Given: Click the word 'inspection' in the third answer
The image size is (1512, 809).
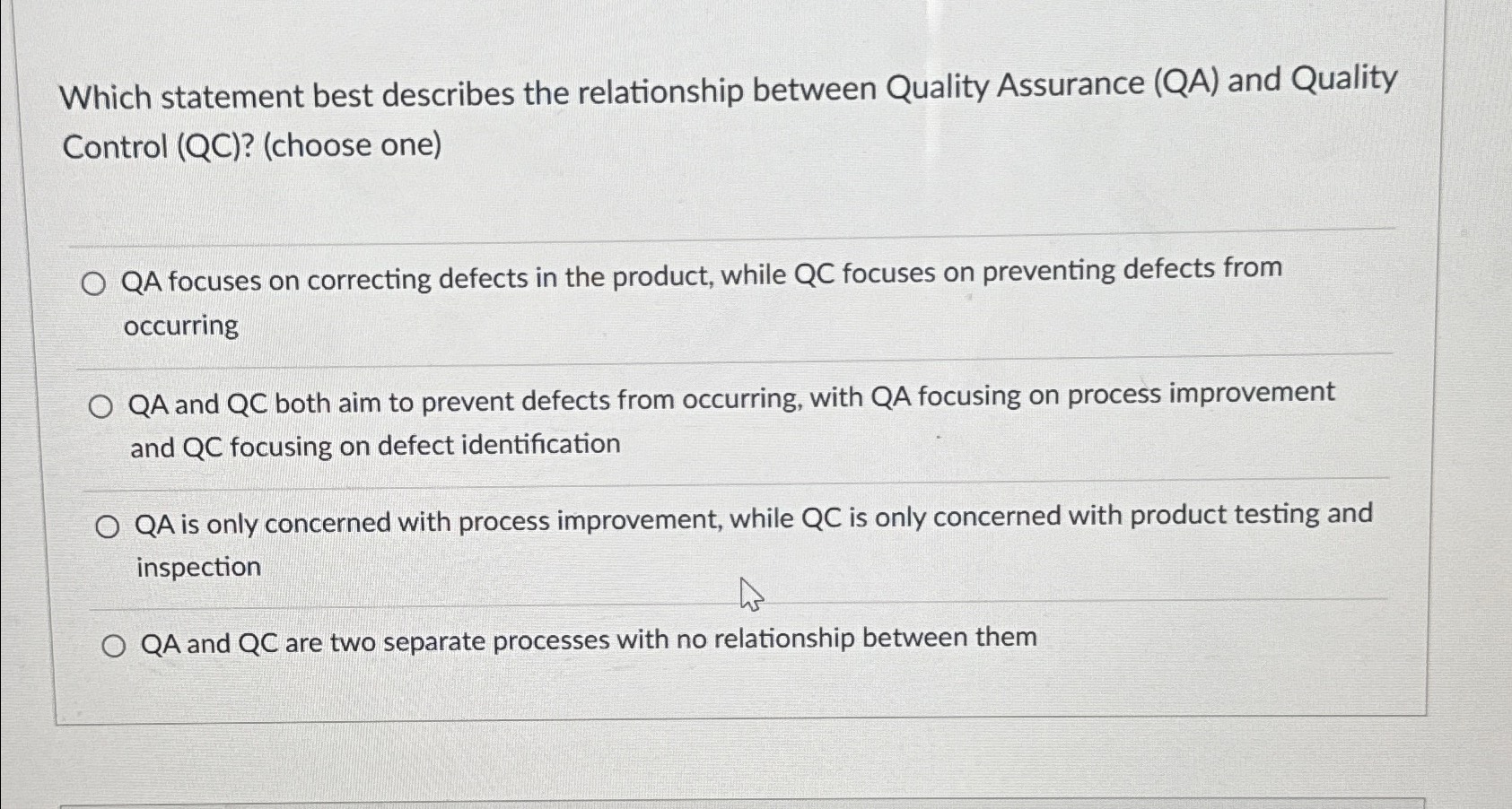Looking at the screenshot, I should coord(197,566).
